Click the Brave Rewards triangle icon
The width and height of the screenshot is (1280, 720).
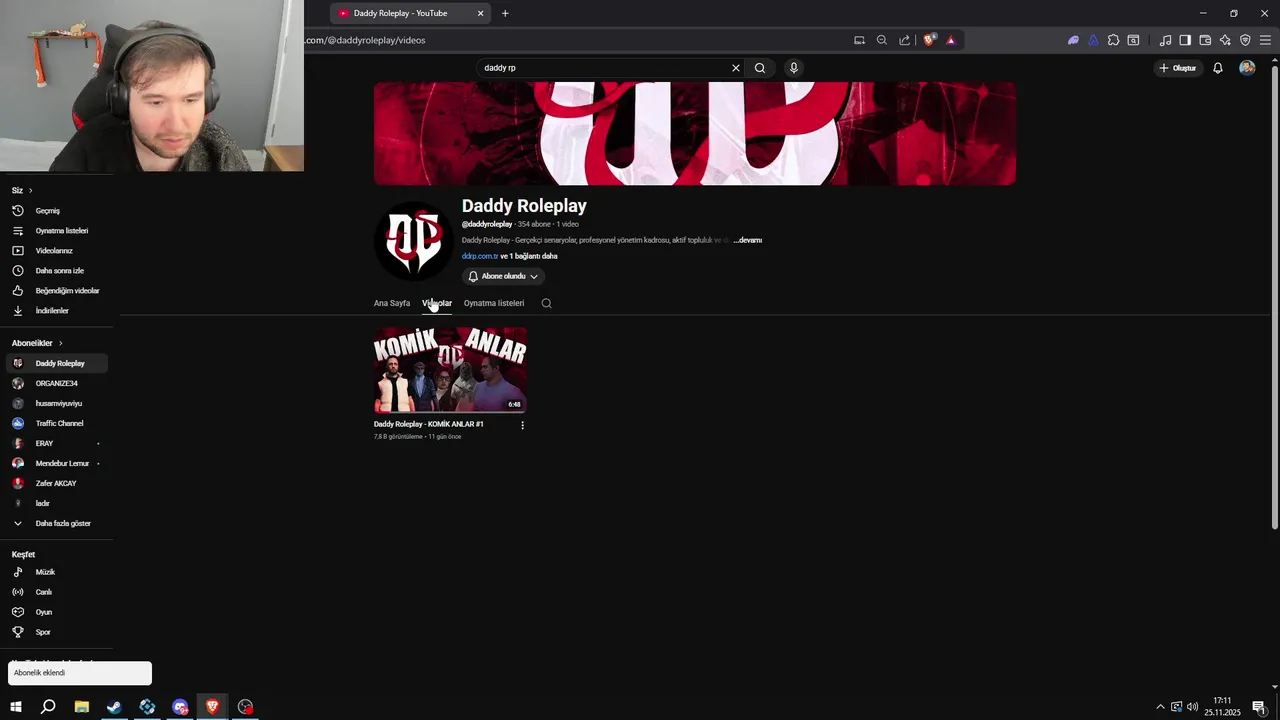pos(951,40)
